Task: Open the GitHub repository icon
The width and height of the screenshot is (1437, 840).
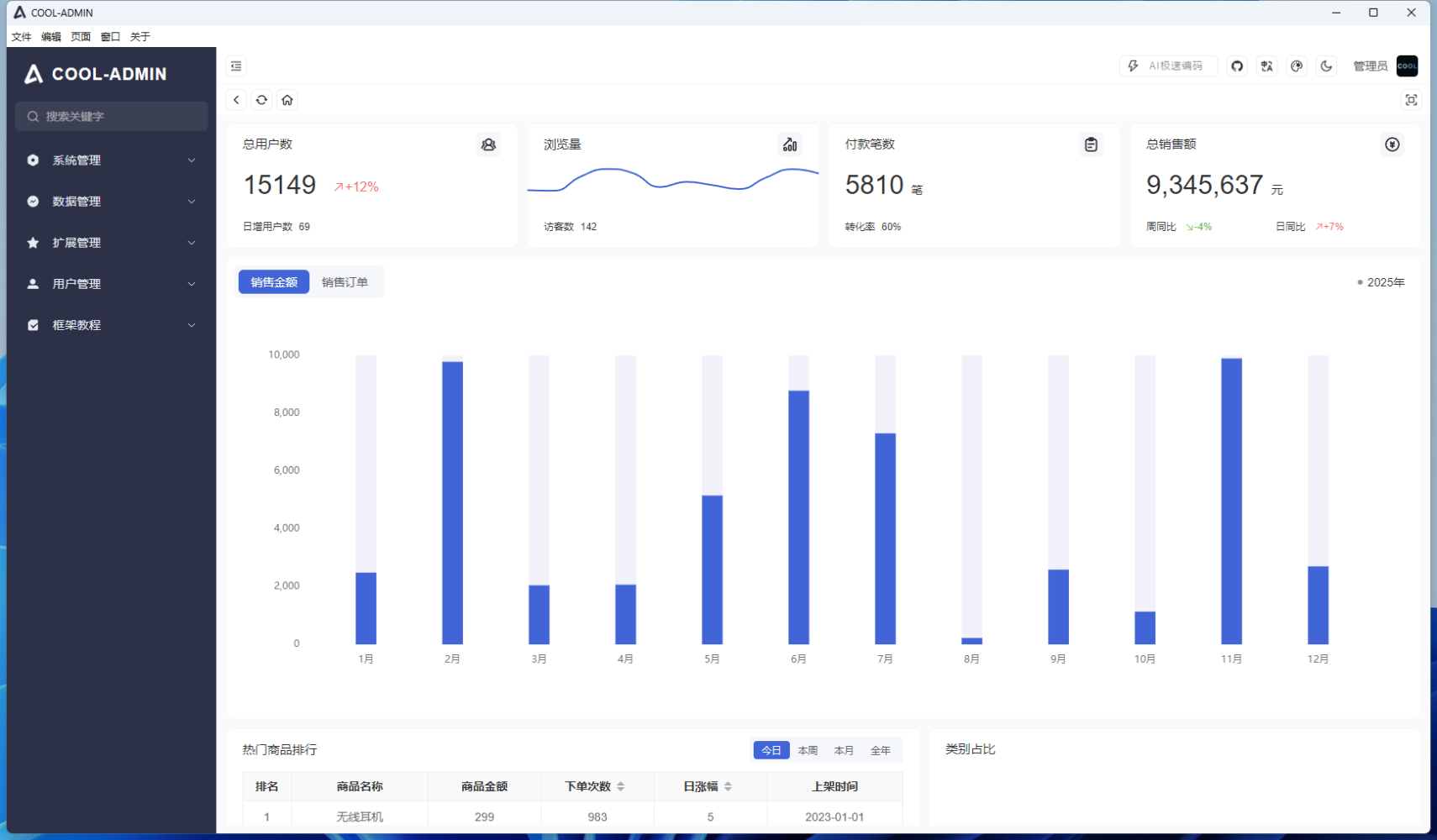Action: [1236, 66]
